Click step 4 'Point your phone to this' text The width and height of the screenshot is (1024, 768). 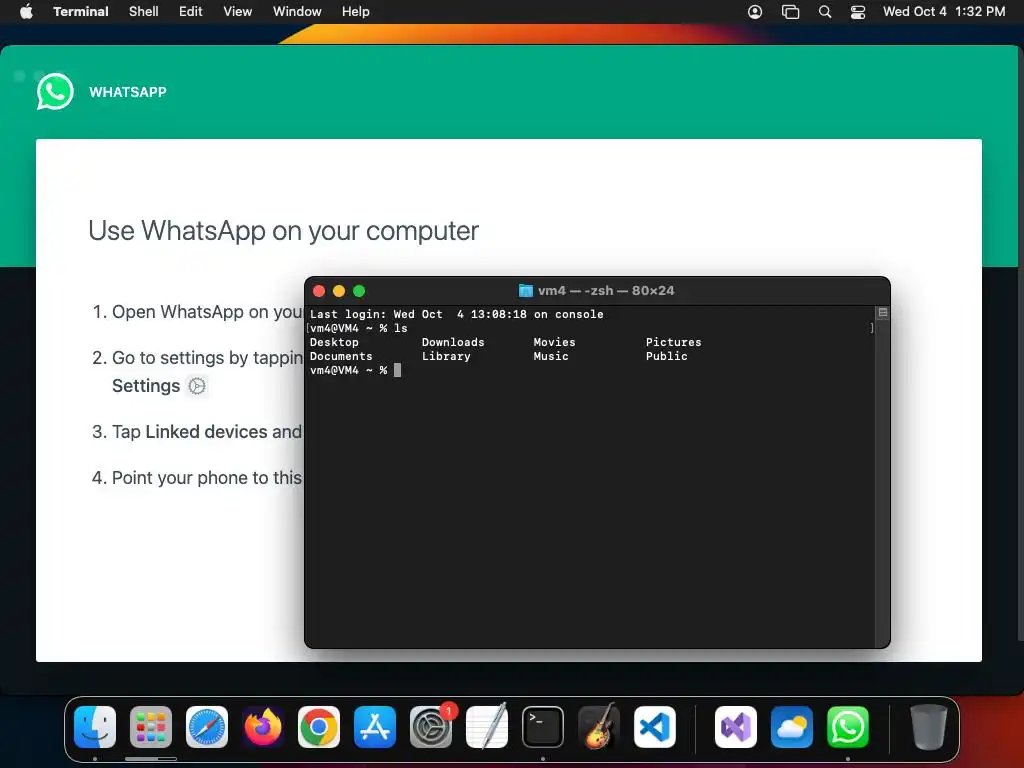click(x=206, y=477)
